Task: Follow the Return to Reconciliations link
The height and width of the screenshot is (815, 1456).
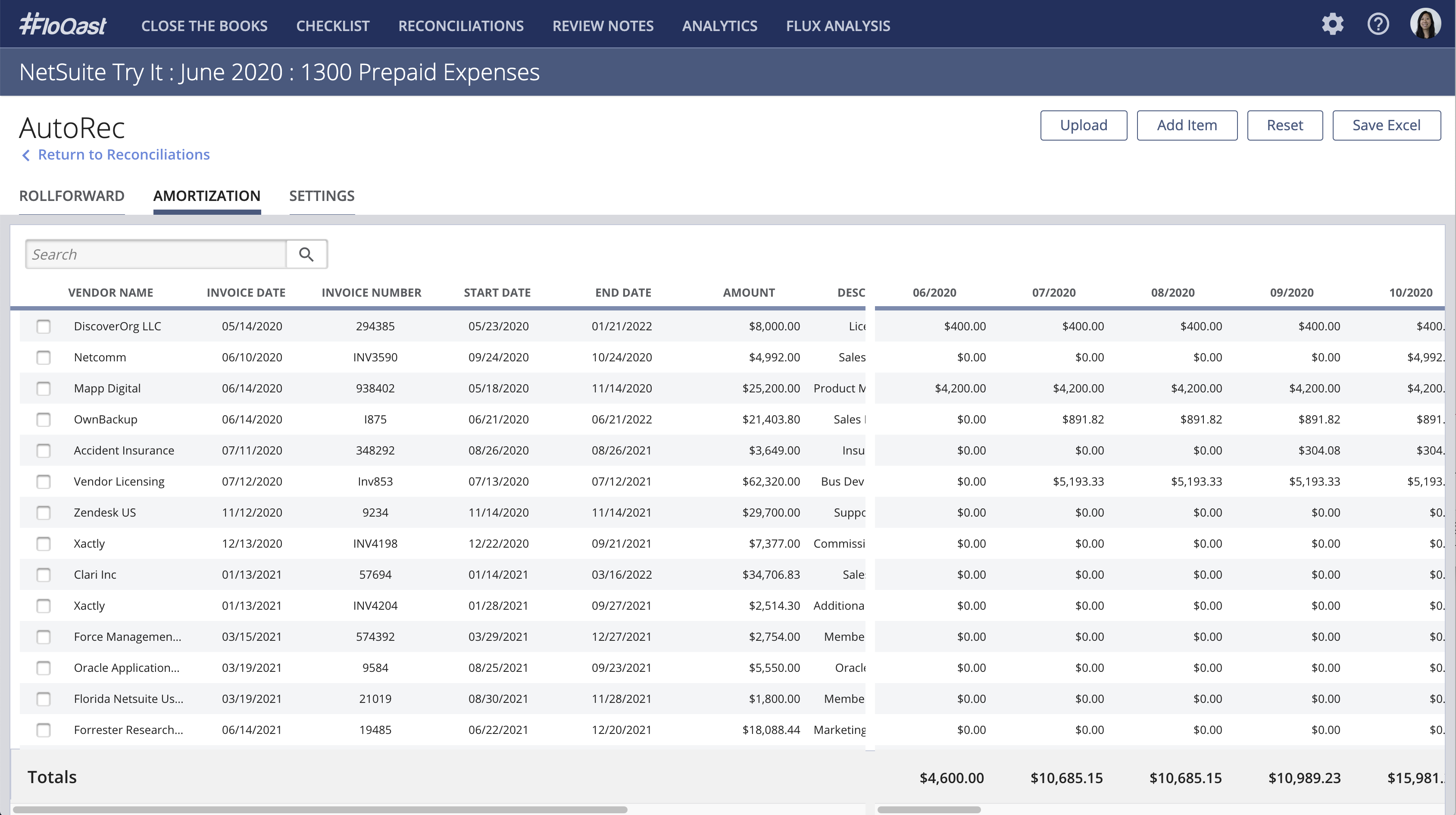Action: point(124,154)
